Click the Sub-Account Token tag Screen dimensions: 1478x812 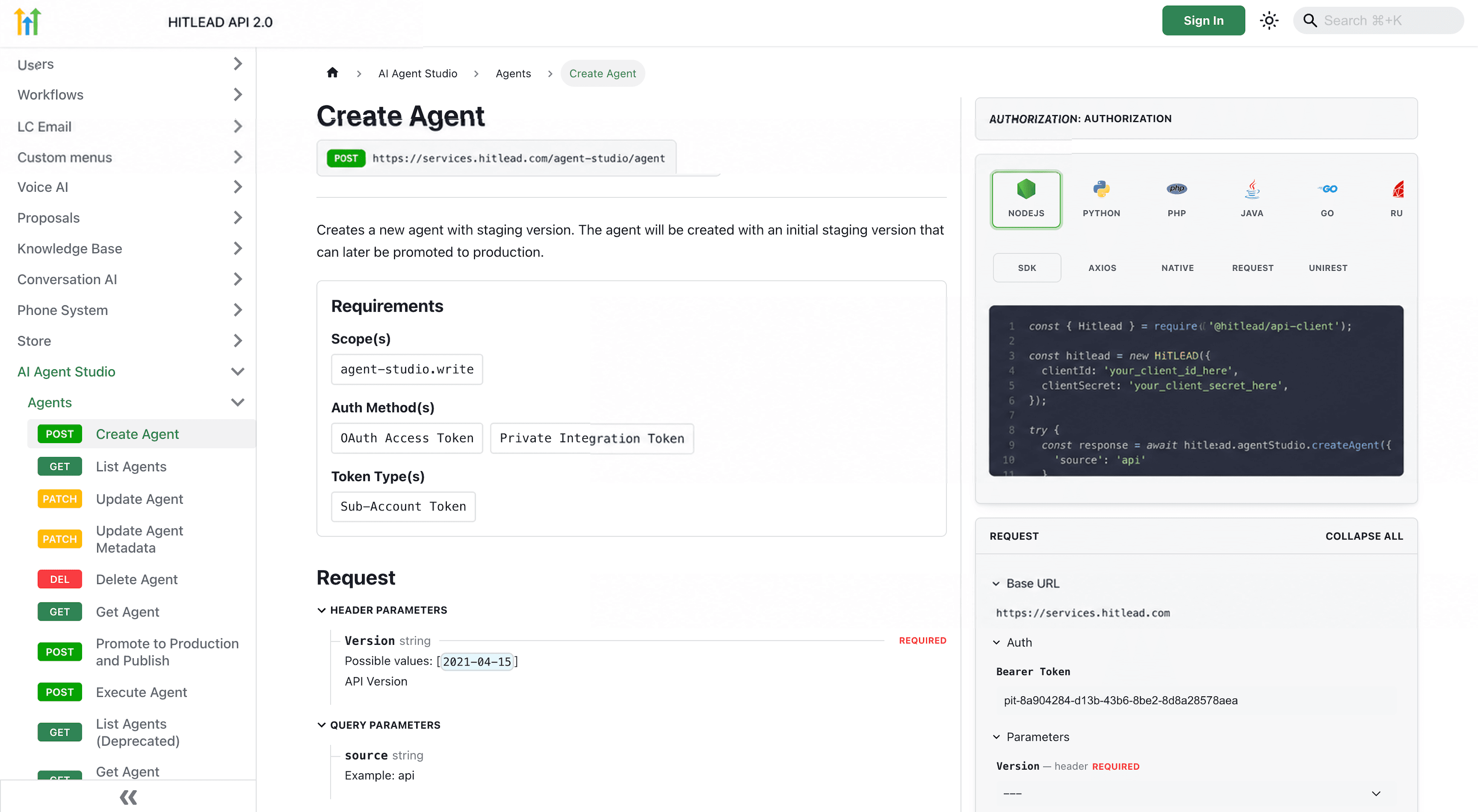point(403,506)
